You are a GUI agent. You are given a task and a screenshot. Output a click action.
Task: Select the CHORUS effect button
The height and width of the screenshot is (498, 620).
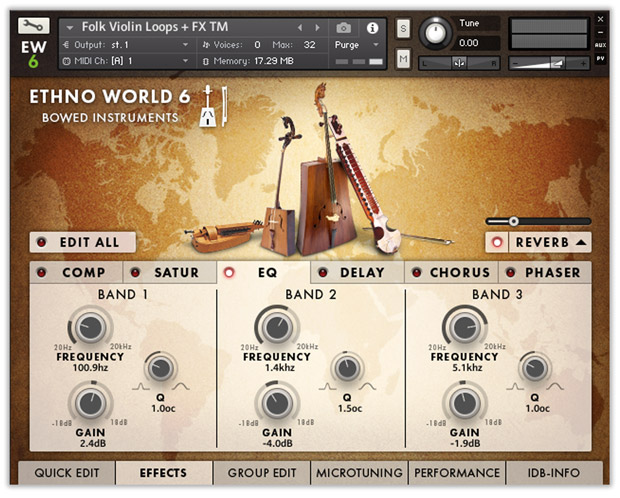[x=459, y=272]
